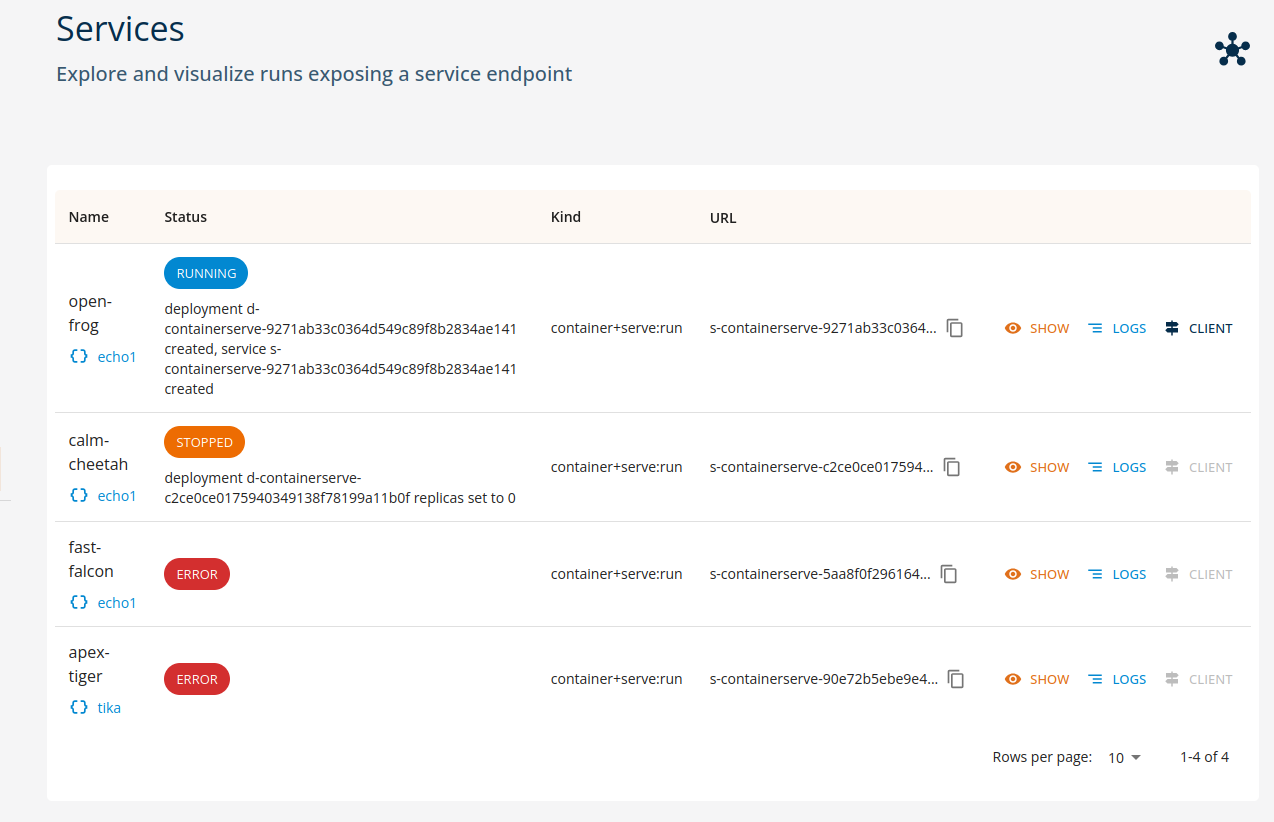1274x822 pixels.
Task: Open logs for open-frog run
Action: click(1117, 328)
